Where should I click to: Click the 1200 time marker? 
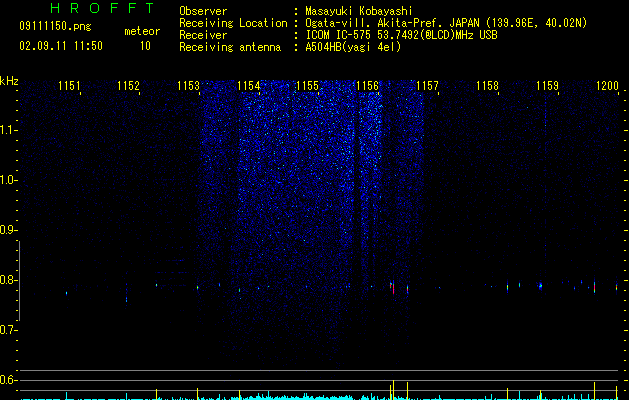tap(607, 85)
